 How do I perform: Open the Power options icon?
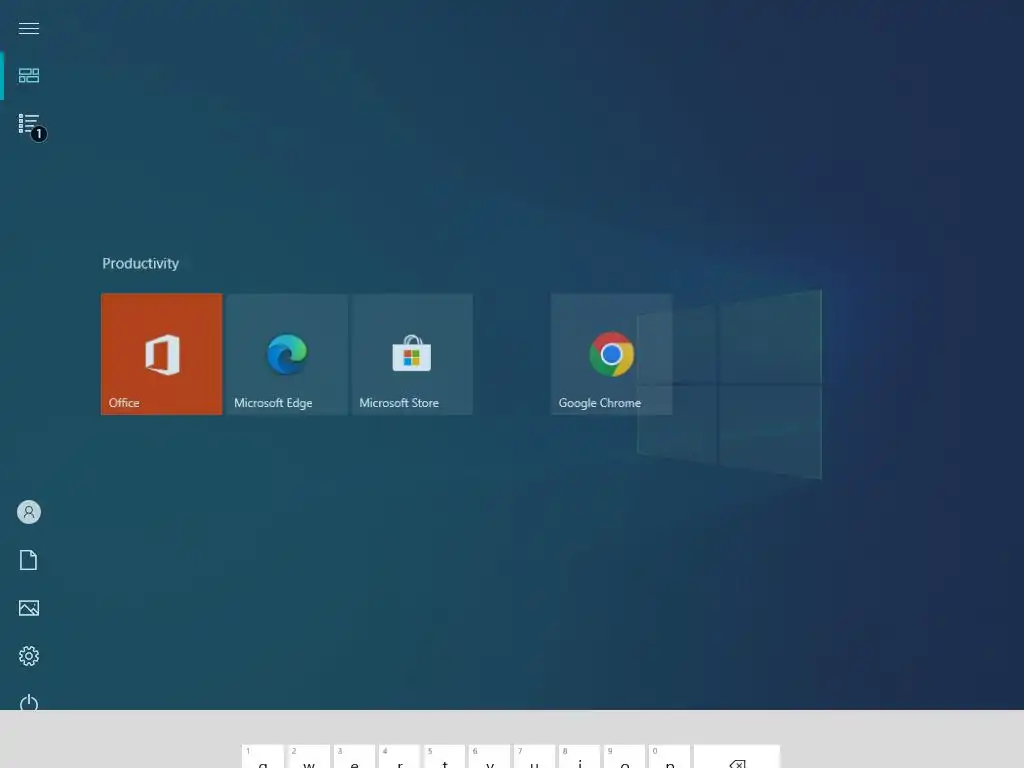29,702
